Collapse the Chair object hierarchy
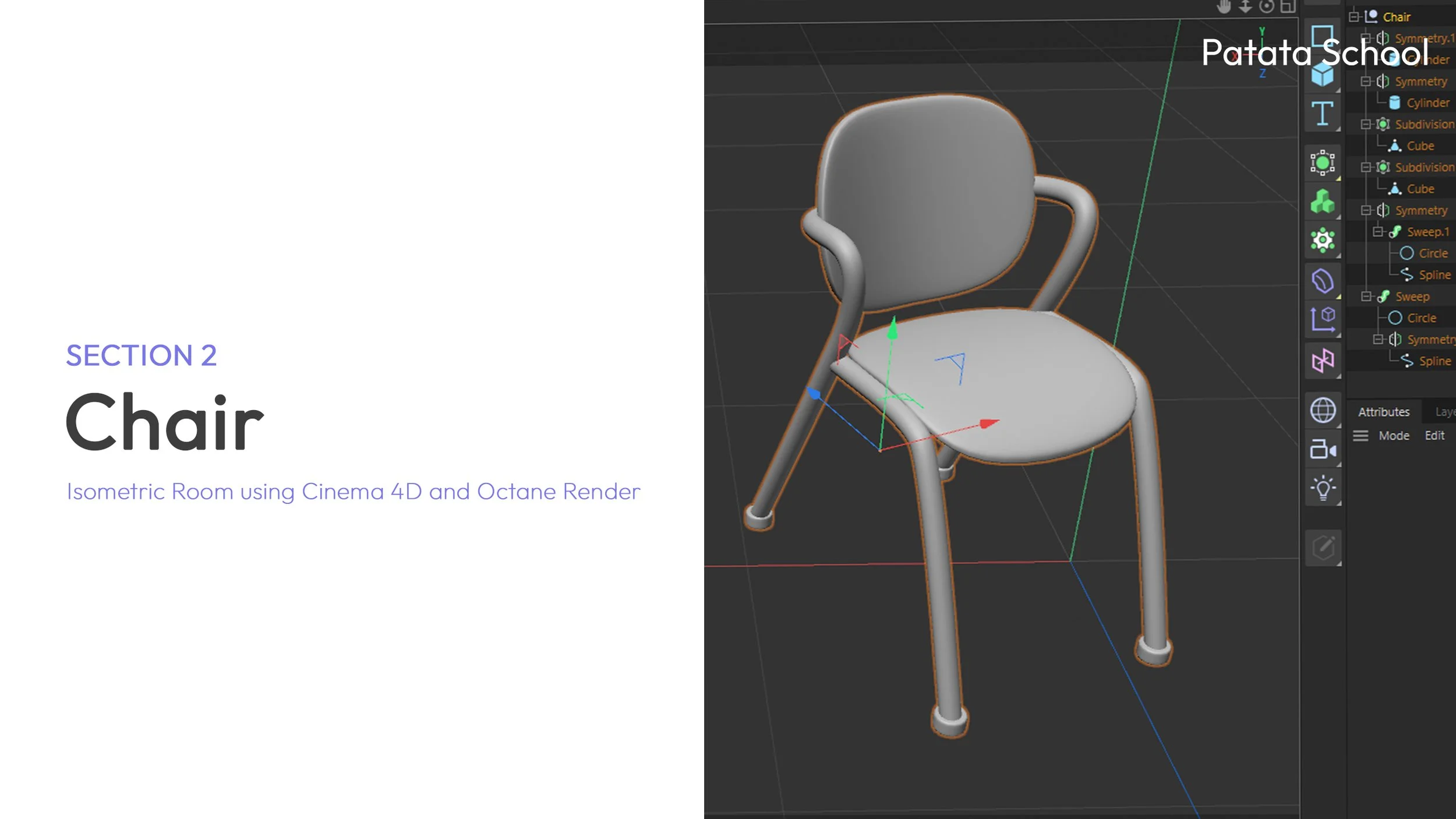 pos(1354,17)
